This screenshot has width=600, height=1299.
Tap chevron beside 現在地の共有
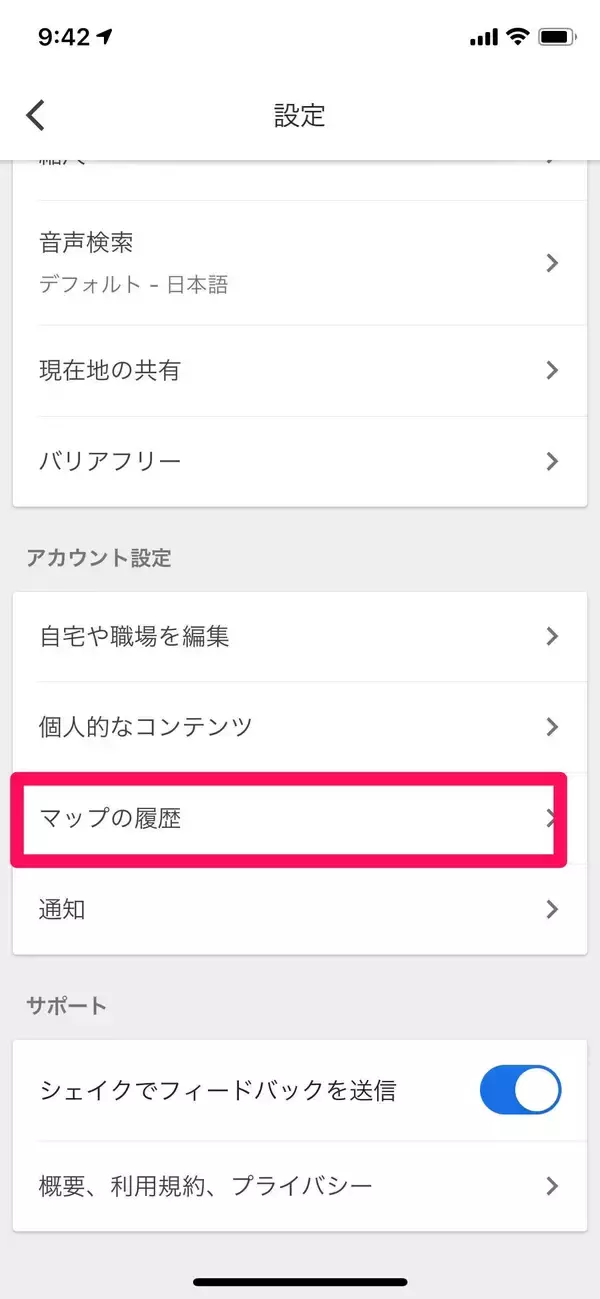552,370
